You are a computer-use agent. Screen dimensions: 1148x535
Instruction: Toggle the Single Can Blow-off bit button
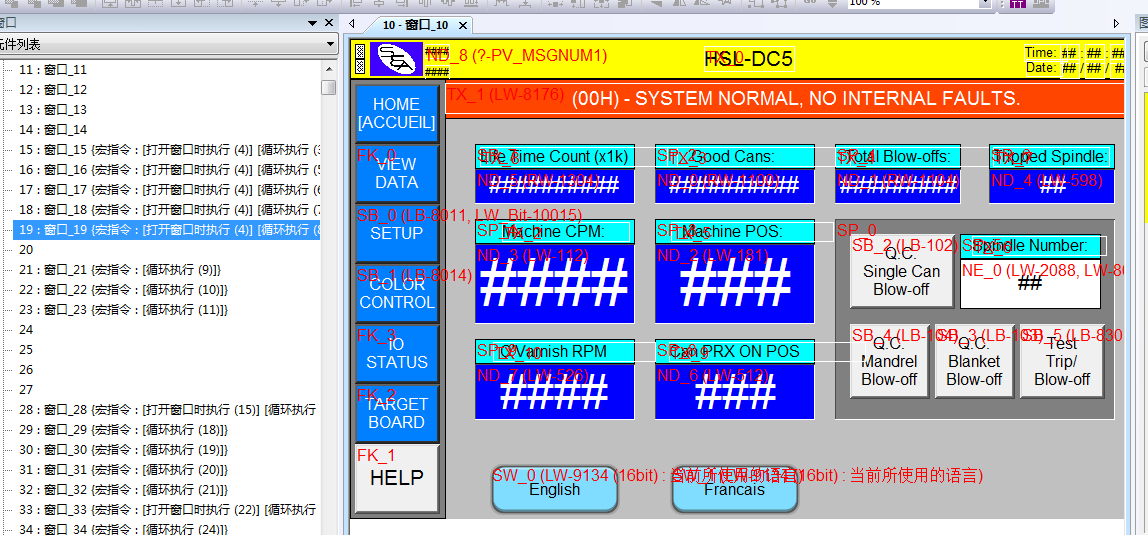901,273
